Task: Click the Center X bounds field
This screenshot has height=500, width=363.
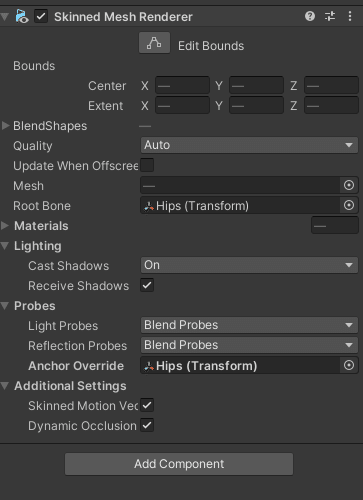Action: [x=182, y=86]
